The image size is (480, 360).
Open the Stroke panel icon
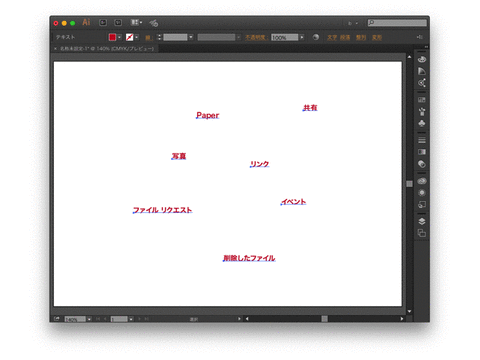(x=422, y=140)
